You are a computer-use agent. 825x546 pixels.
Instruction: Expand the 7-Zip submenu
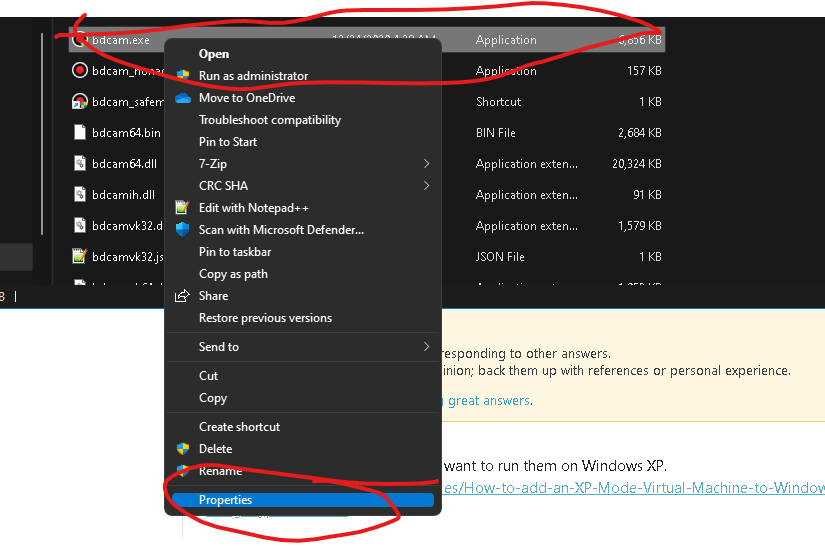303,164
